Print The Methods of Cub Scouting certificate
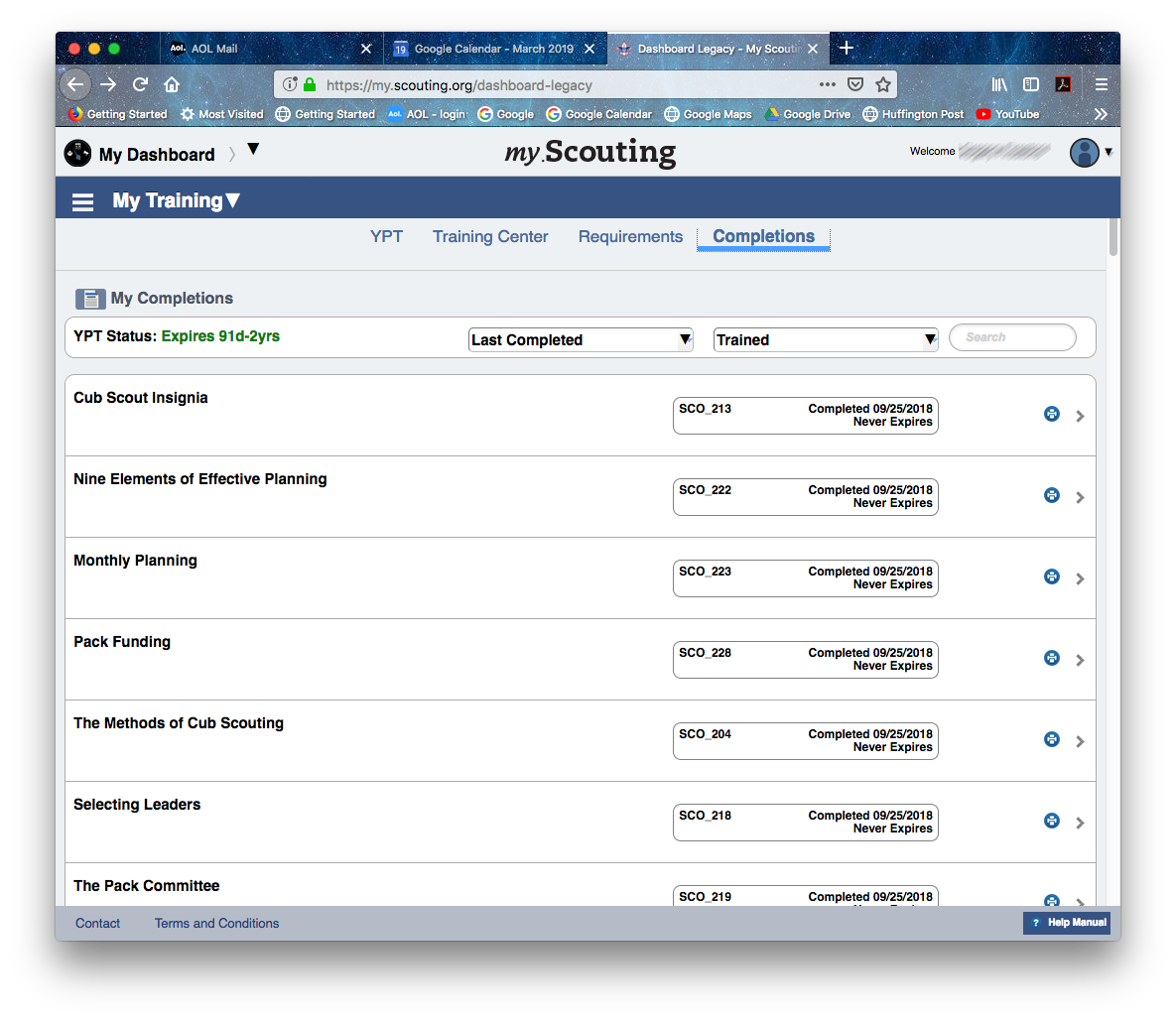 click(1052, 739)
